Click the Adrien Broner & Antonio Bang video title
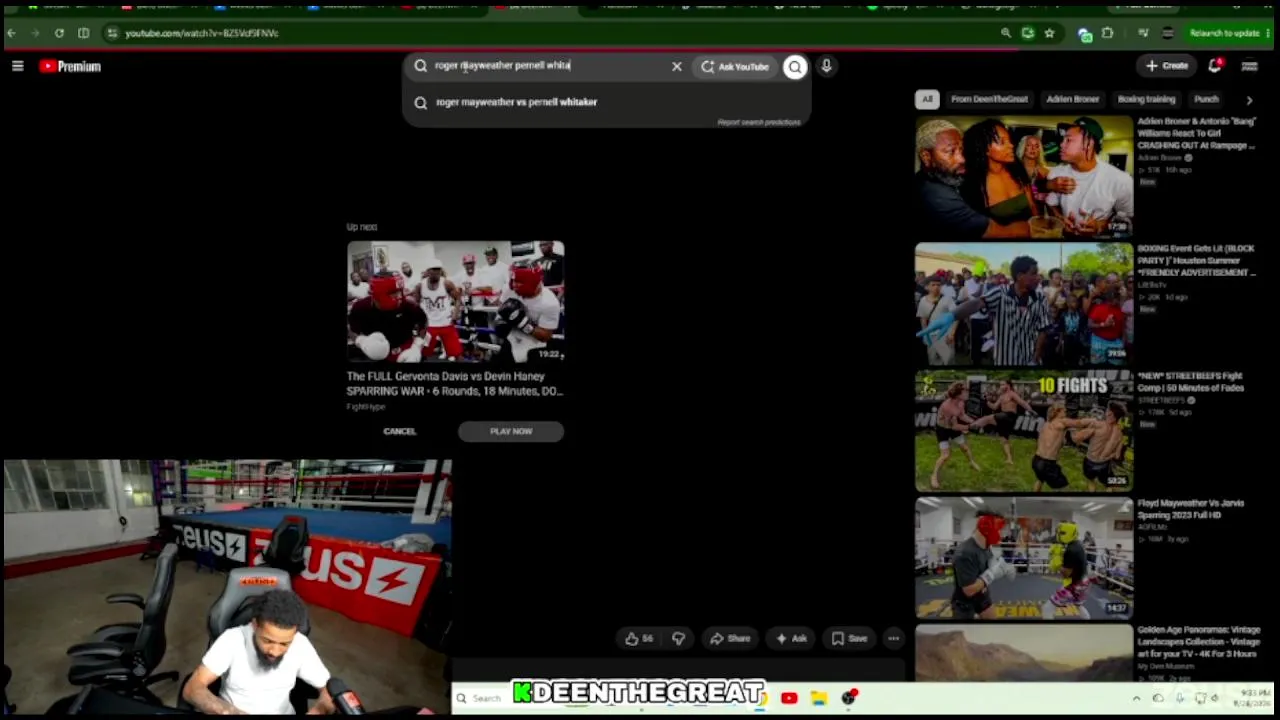This screenshot has width=1280, height=720. [1196, 133]
